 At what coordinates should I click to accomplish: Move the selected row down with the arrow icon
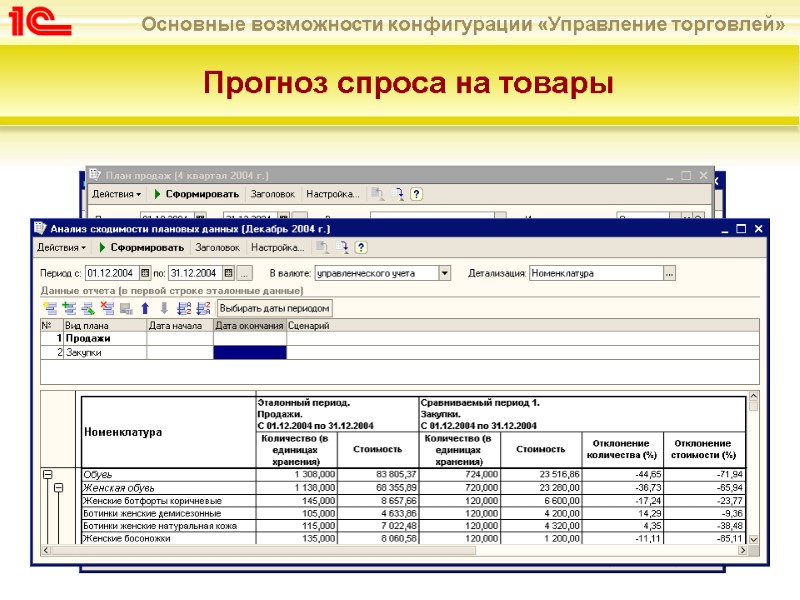click(163, 308)
